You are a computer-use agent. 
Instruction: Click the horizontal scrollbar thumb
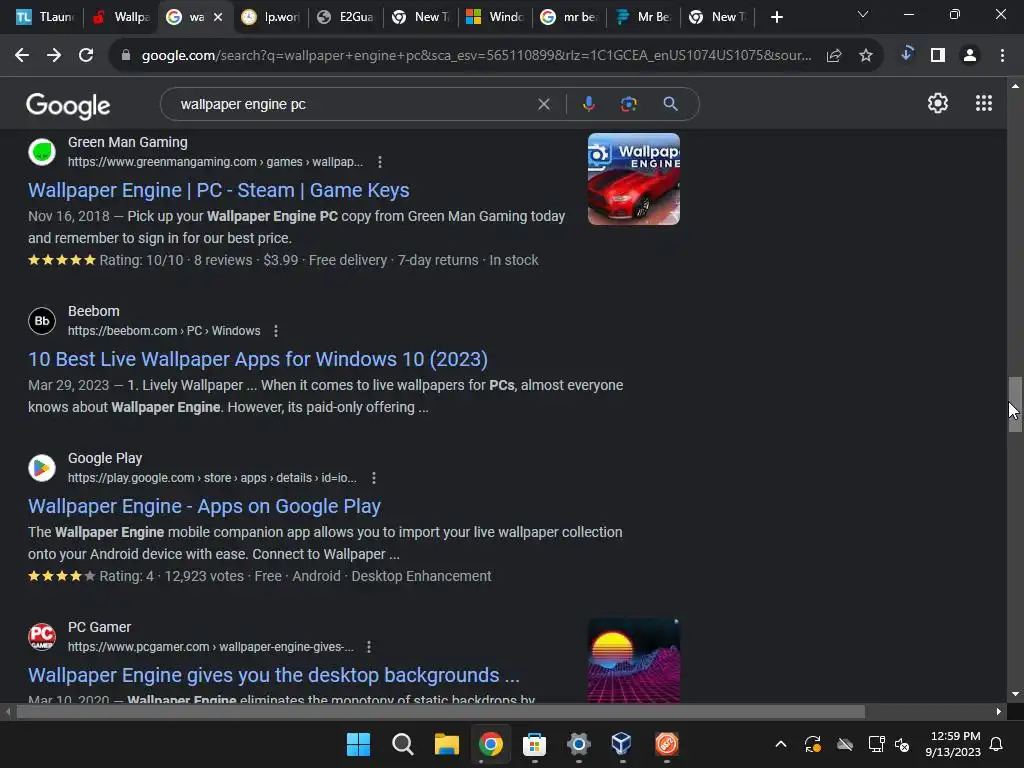tap(441, 711)
